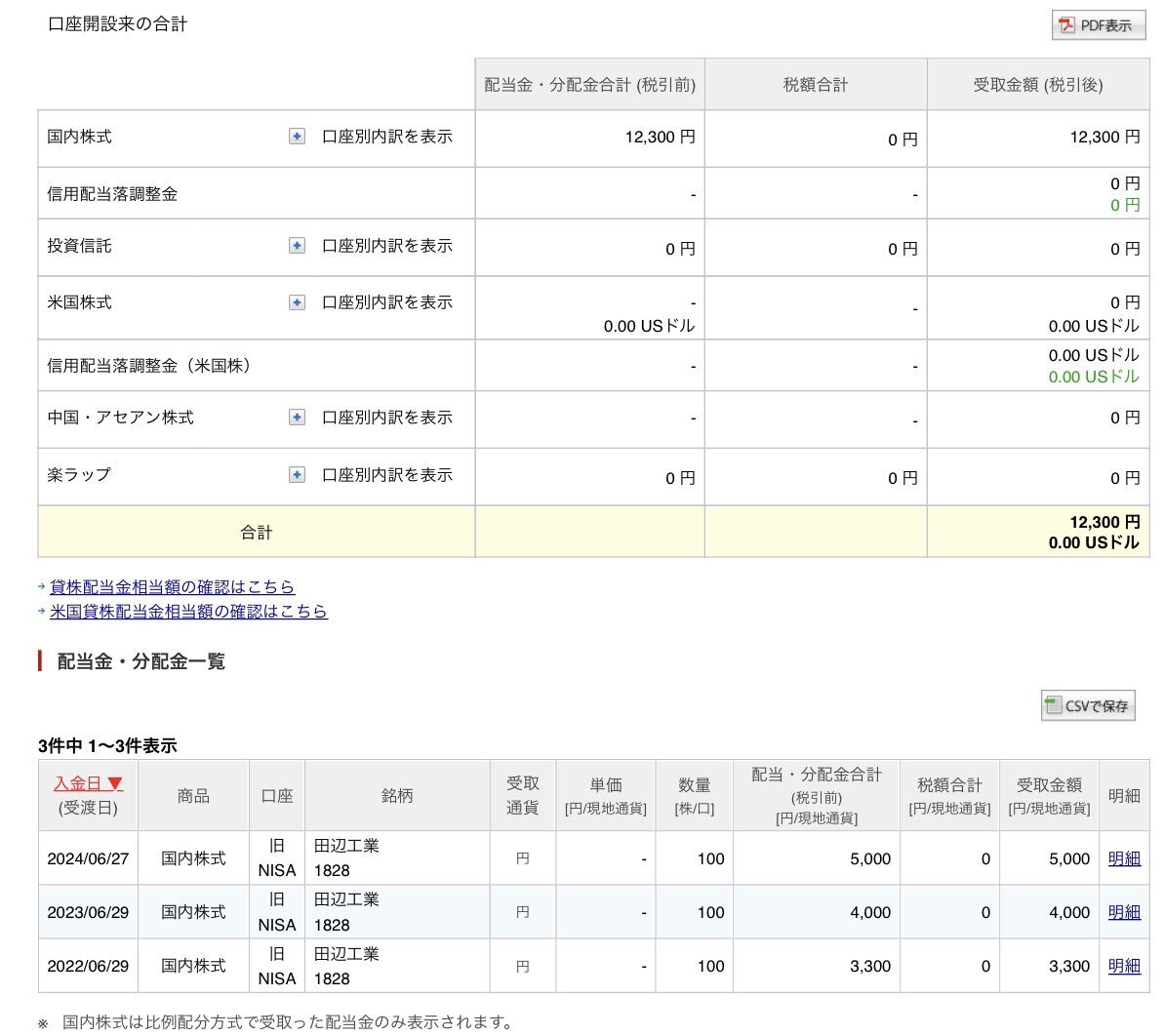Open 明細 for 2024/06/27 dividend
This screenshot has width=1164, height=1036.
pyautogui.click(x=1124, y=858)
